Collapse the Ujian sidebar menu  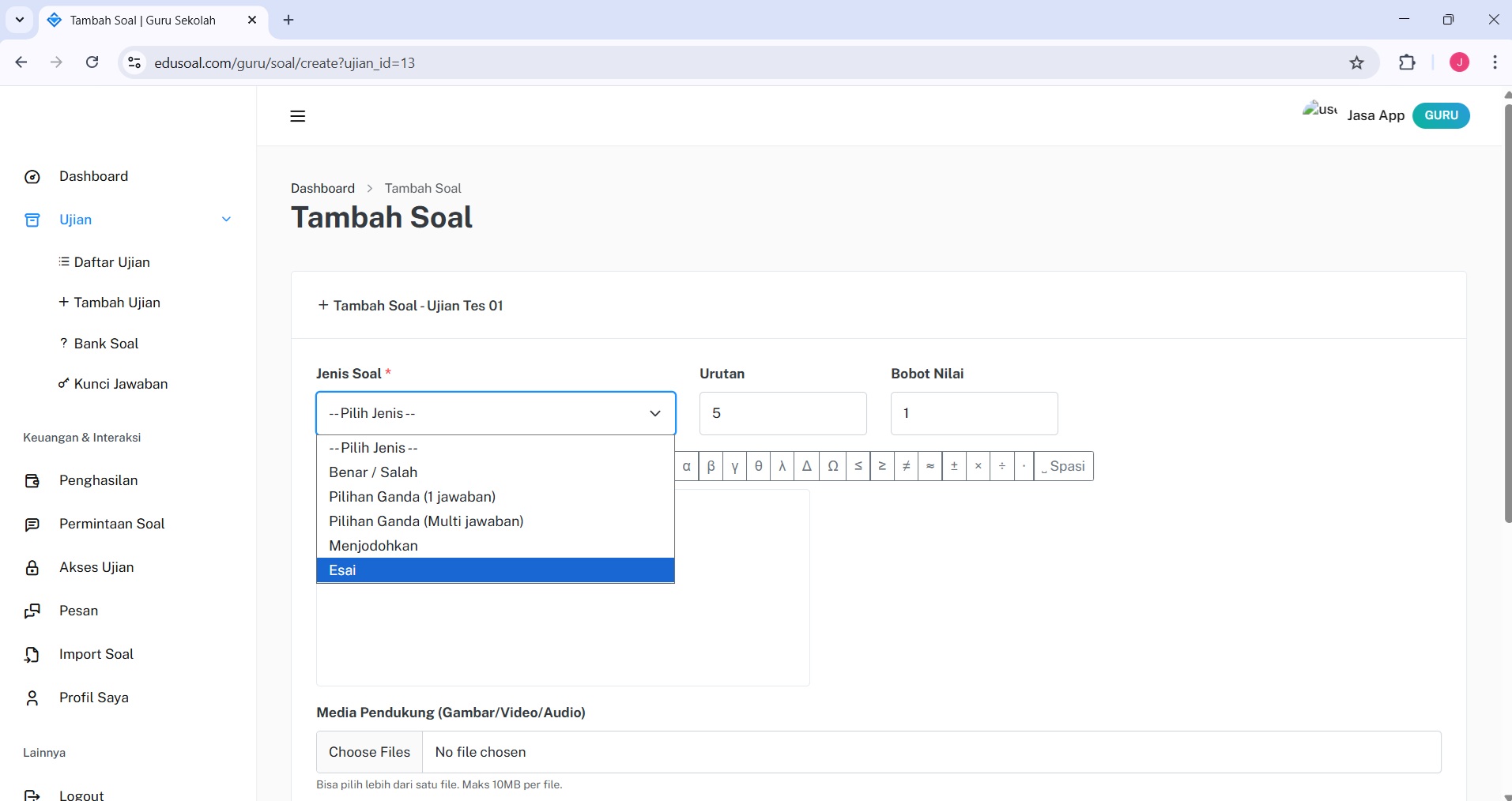(x=226, y=220)
